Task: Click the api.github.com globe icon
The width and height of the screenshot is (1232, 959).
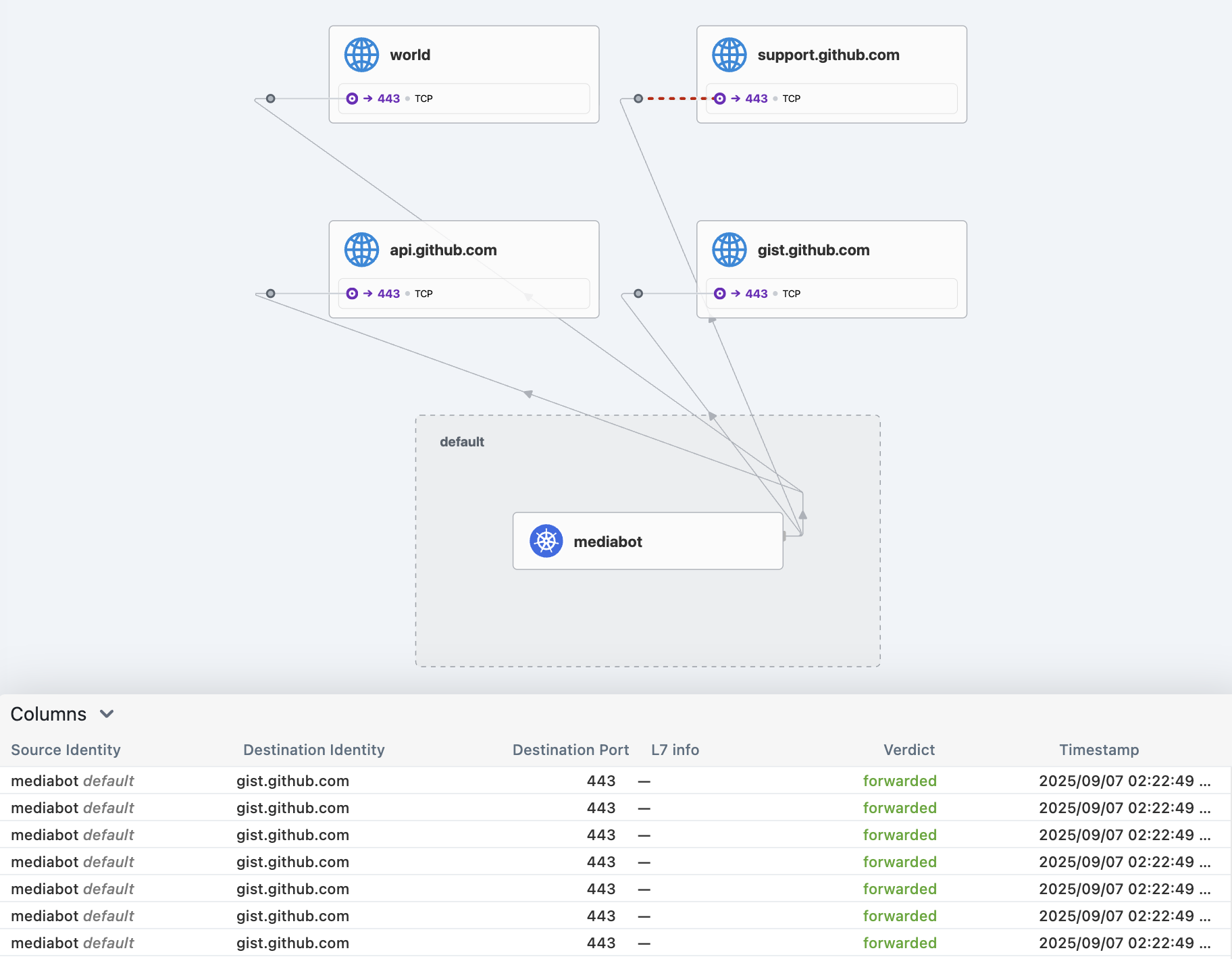Action: pos(362,250)
